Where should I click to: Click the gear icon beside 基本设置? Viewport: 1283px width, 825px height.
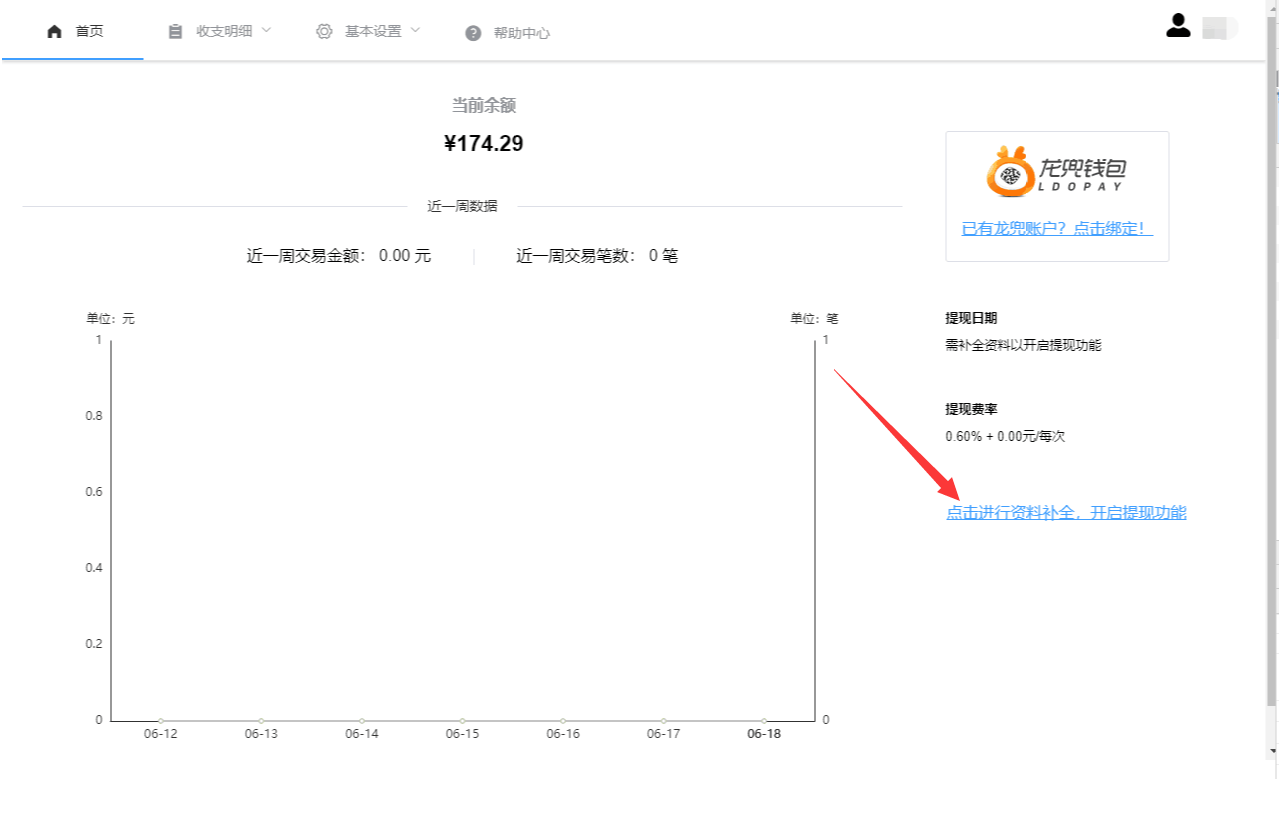324,31
